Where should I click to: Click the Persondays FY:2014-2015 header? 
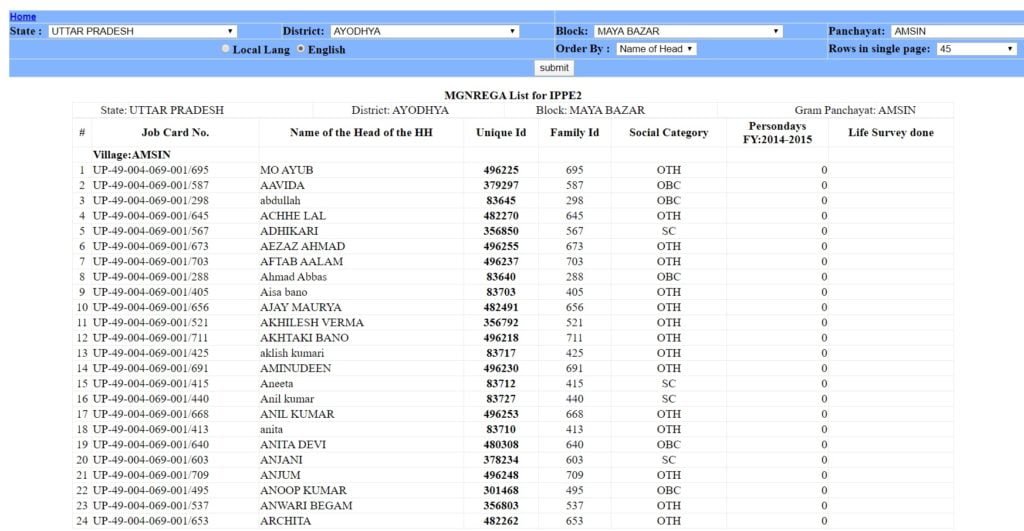777,133
